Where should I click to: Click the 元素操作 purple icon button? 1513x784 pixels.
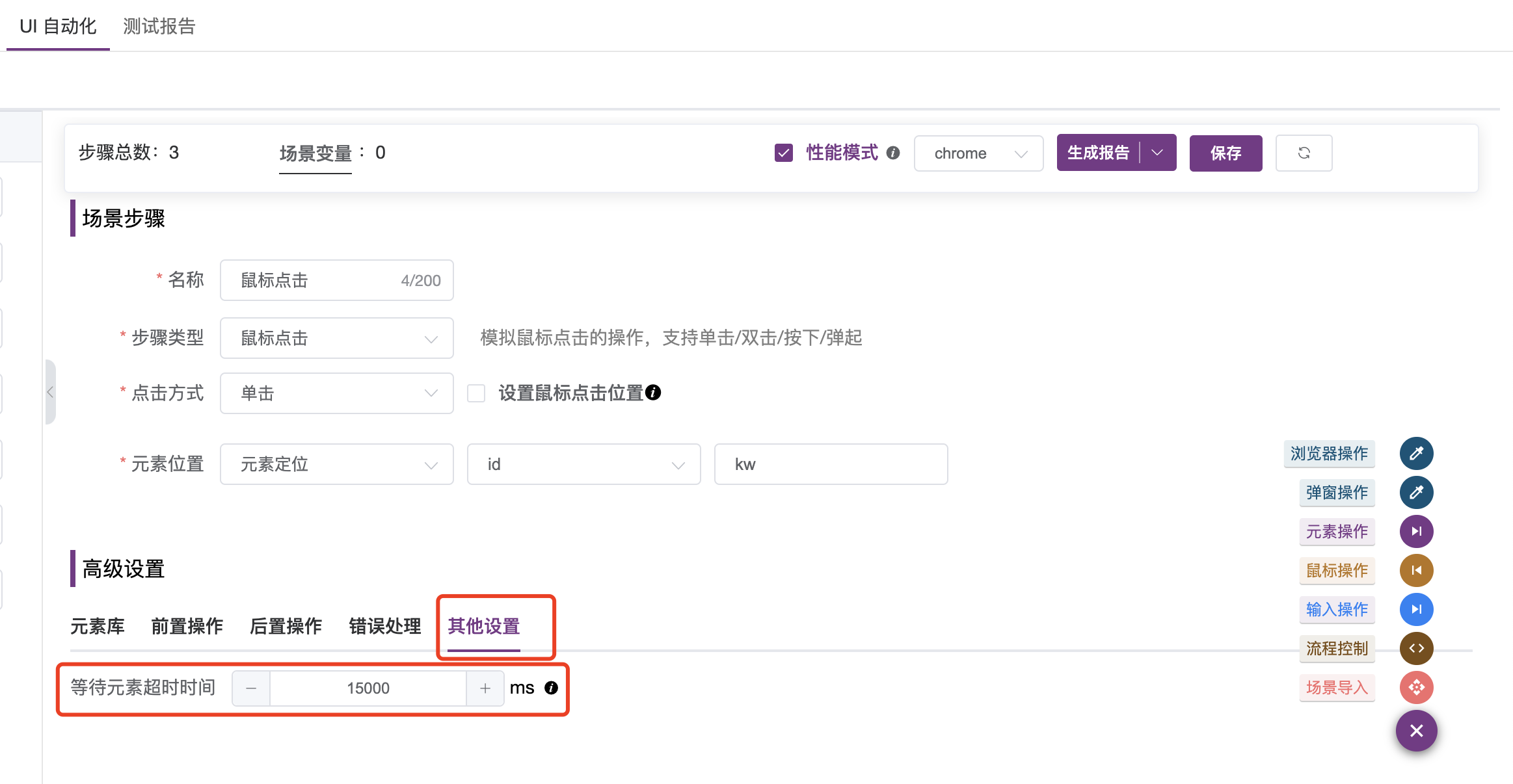click(x=1416, y=531)
